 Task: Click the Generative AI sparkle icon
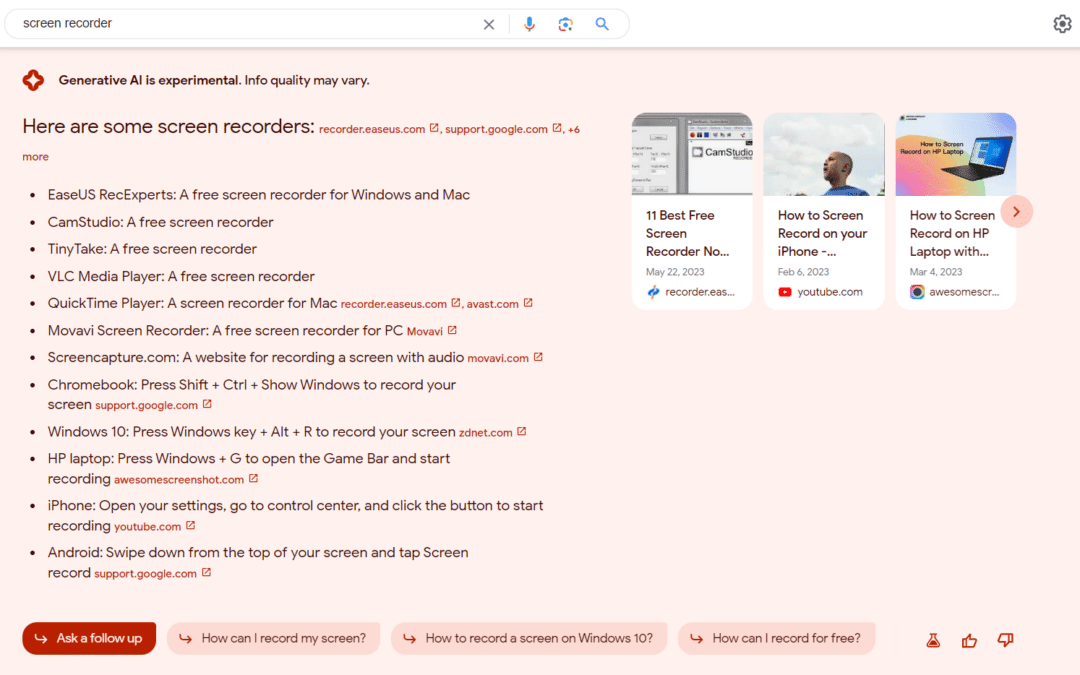coord(33,80)
